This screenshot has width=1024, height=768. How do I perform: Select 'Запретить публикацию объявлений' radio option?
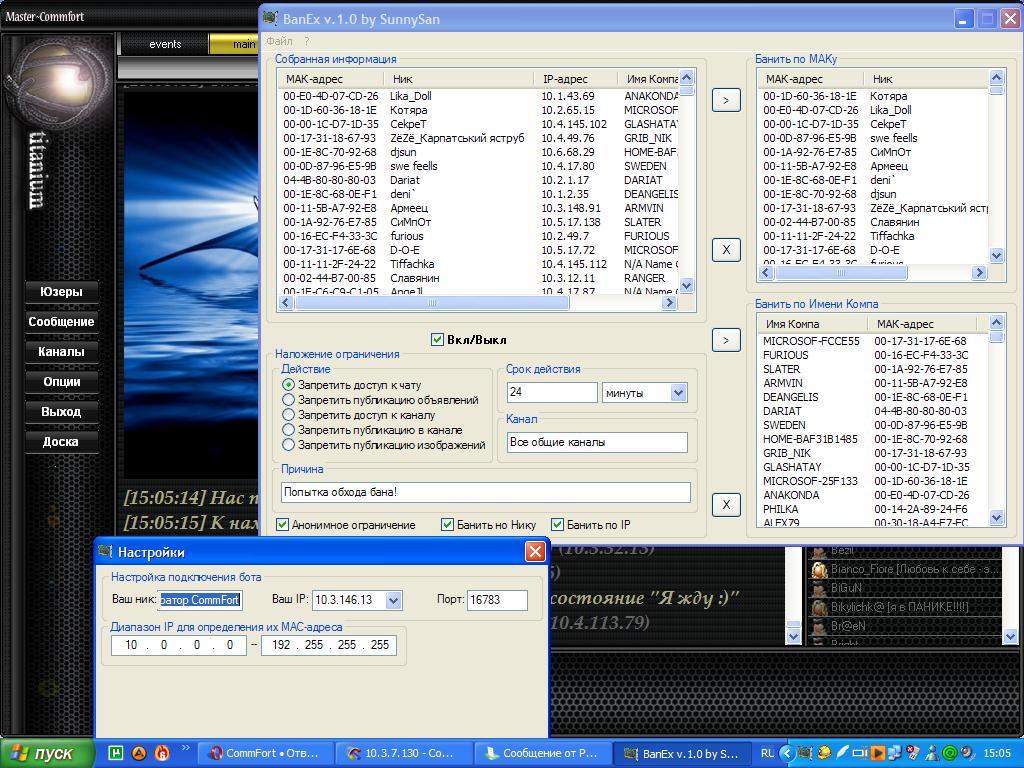click(x=289, y=400)
